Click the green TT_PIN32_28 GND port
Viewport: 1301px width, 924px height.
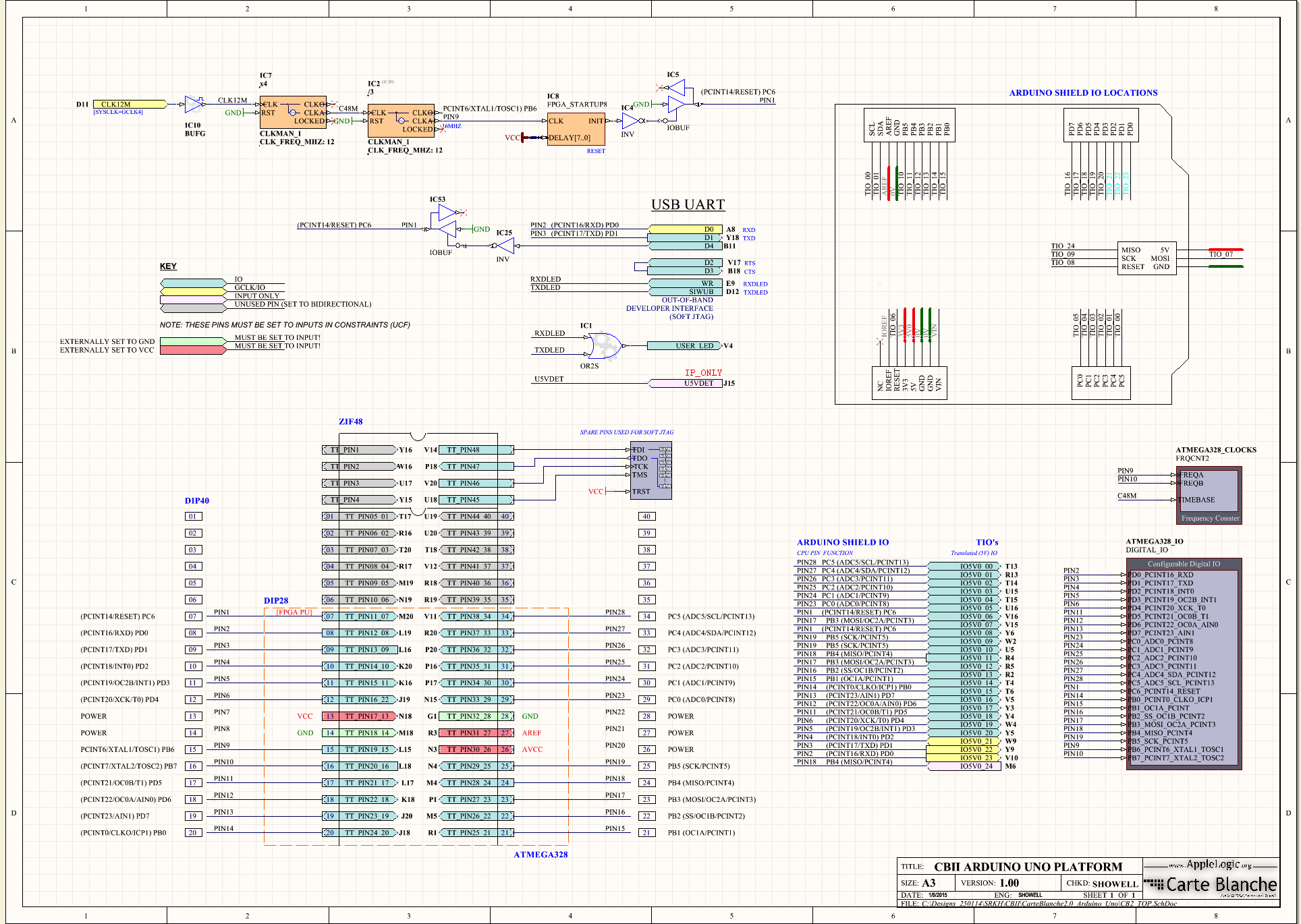click(476, 716)
